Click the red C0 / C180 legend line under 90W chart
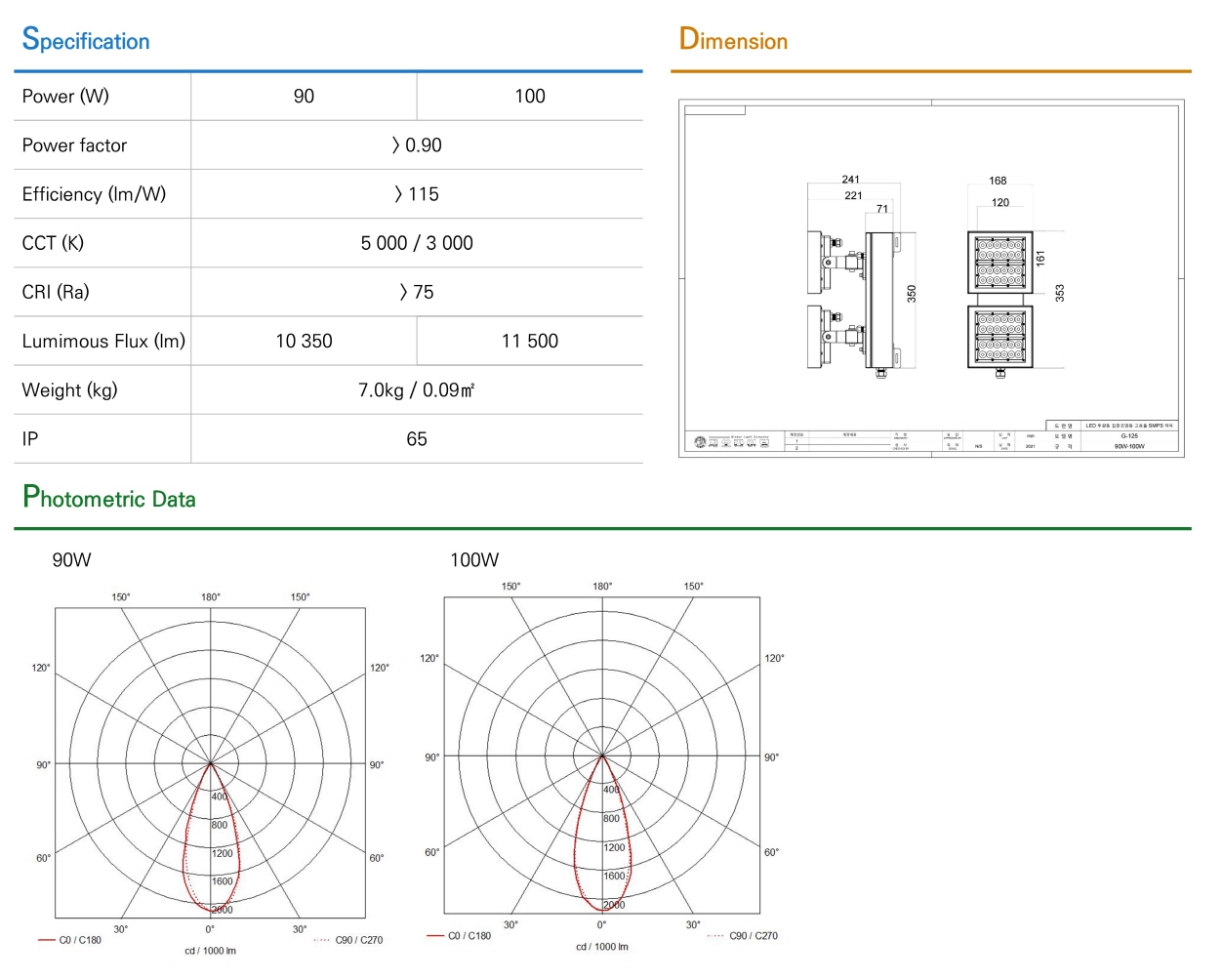1224x980 pixels. click(47, 940)
